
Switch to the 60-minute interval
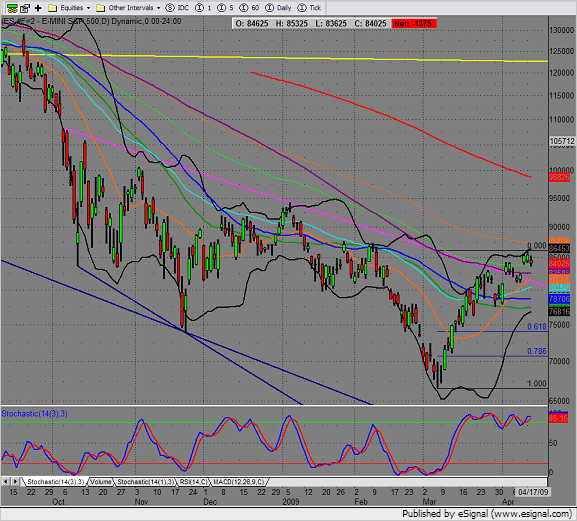(249, 8)
